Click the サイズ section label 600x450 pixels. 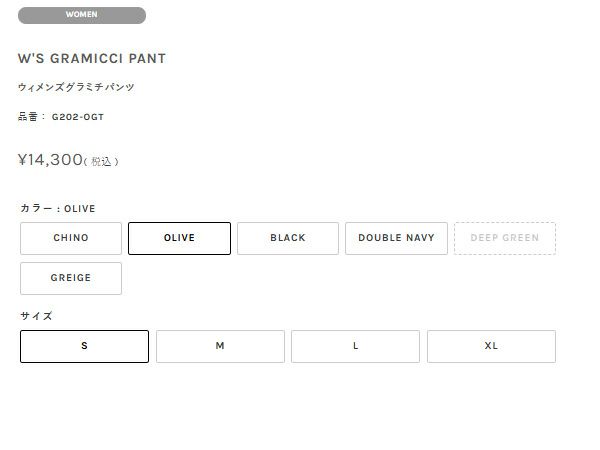[x=36, y=316]
